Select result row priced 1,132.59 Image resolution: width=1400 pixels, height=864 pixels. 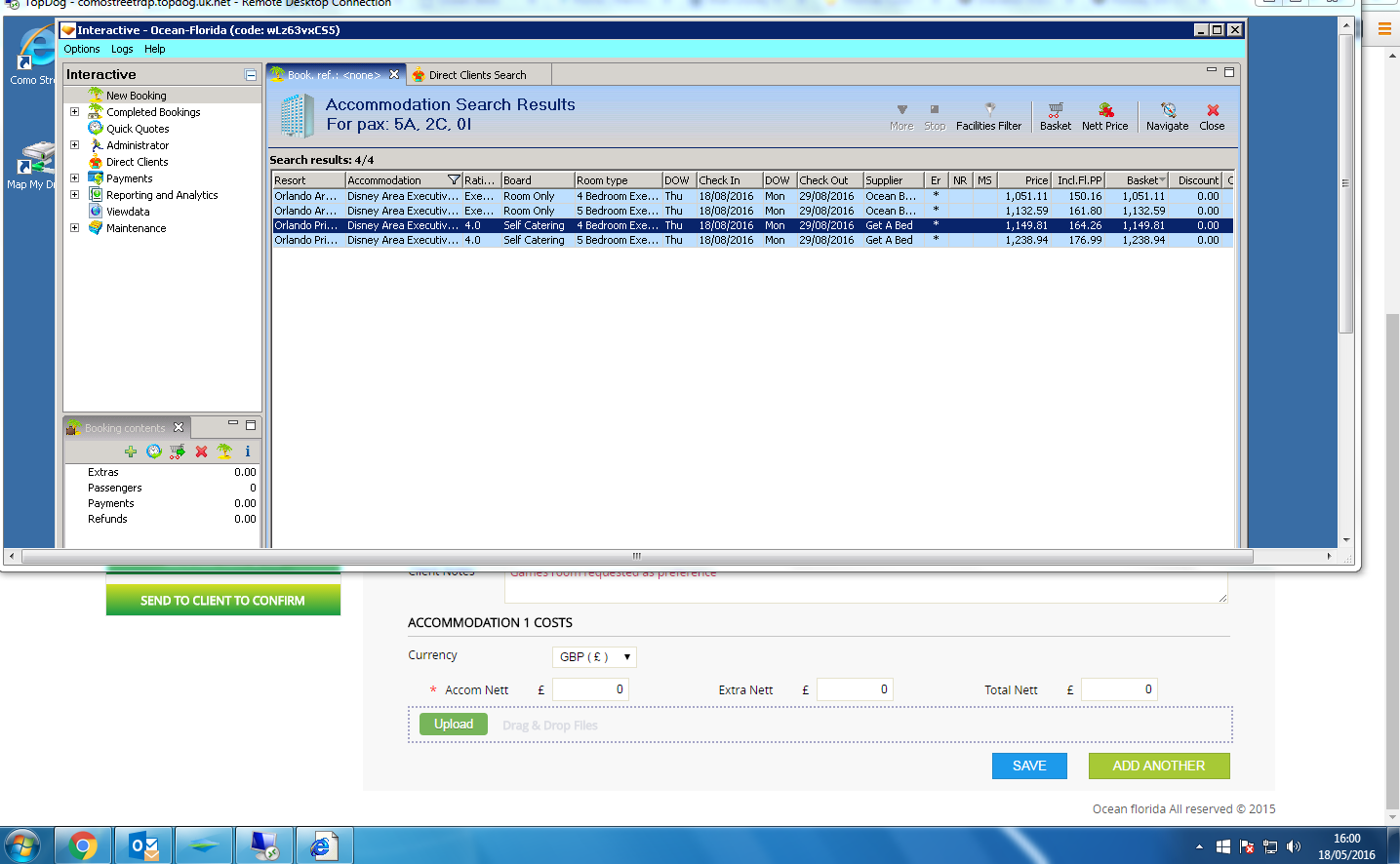pos(752,211)
